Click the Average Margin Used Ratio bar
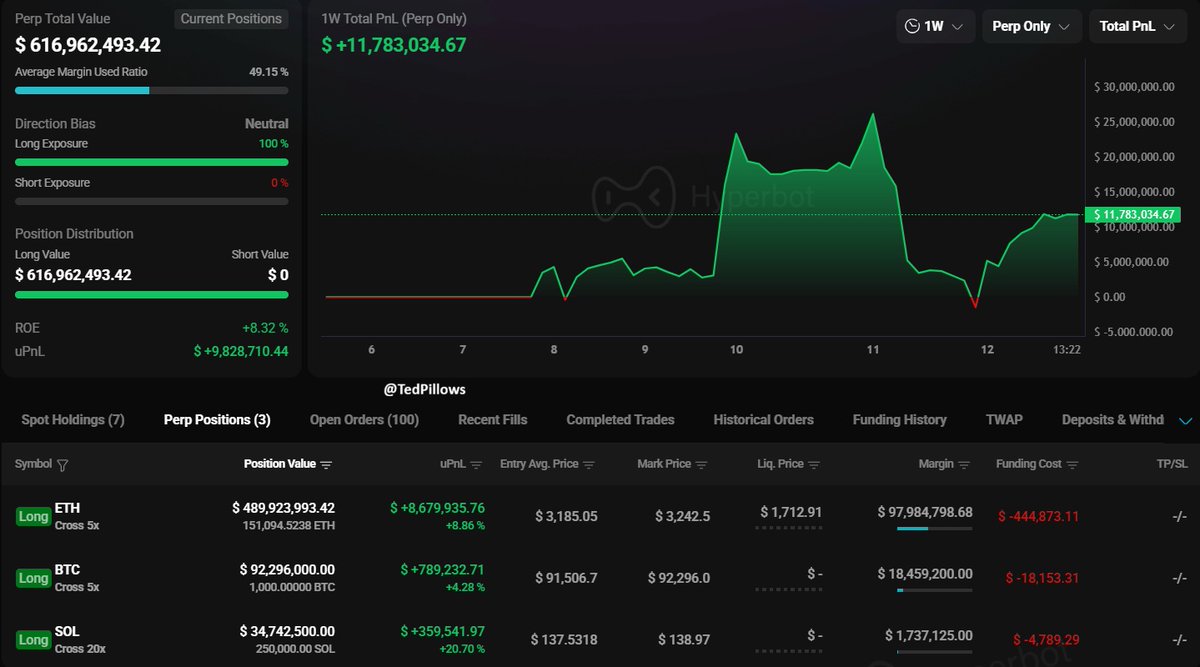This screenshot has height=667, width=1200. pyautogui.click(x=151, y=90)
